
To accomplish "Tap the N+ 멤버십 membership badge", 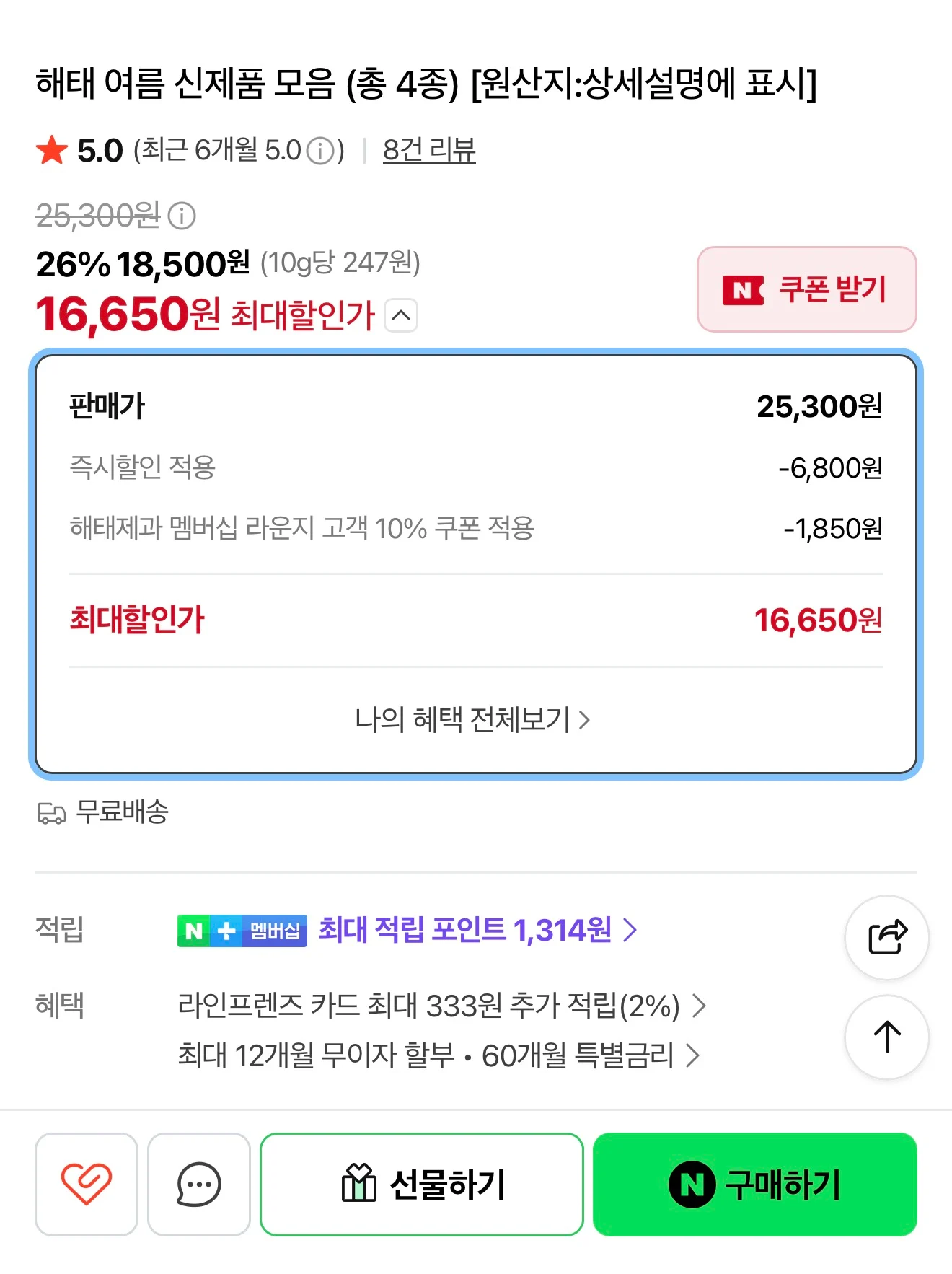I will tap(242, 931).
